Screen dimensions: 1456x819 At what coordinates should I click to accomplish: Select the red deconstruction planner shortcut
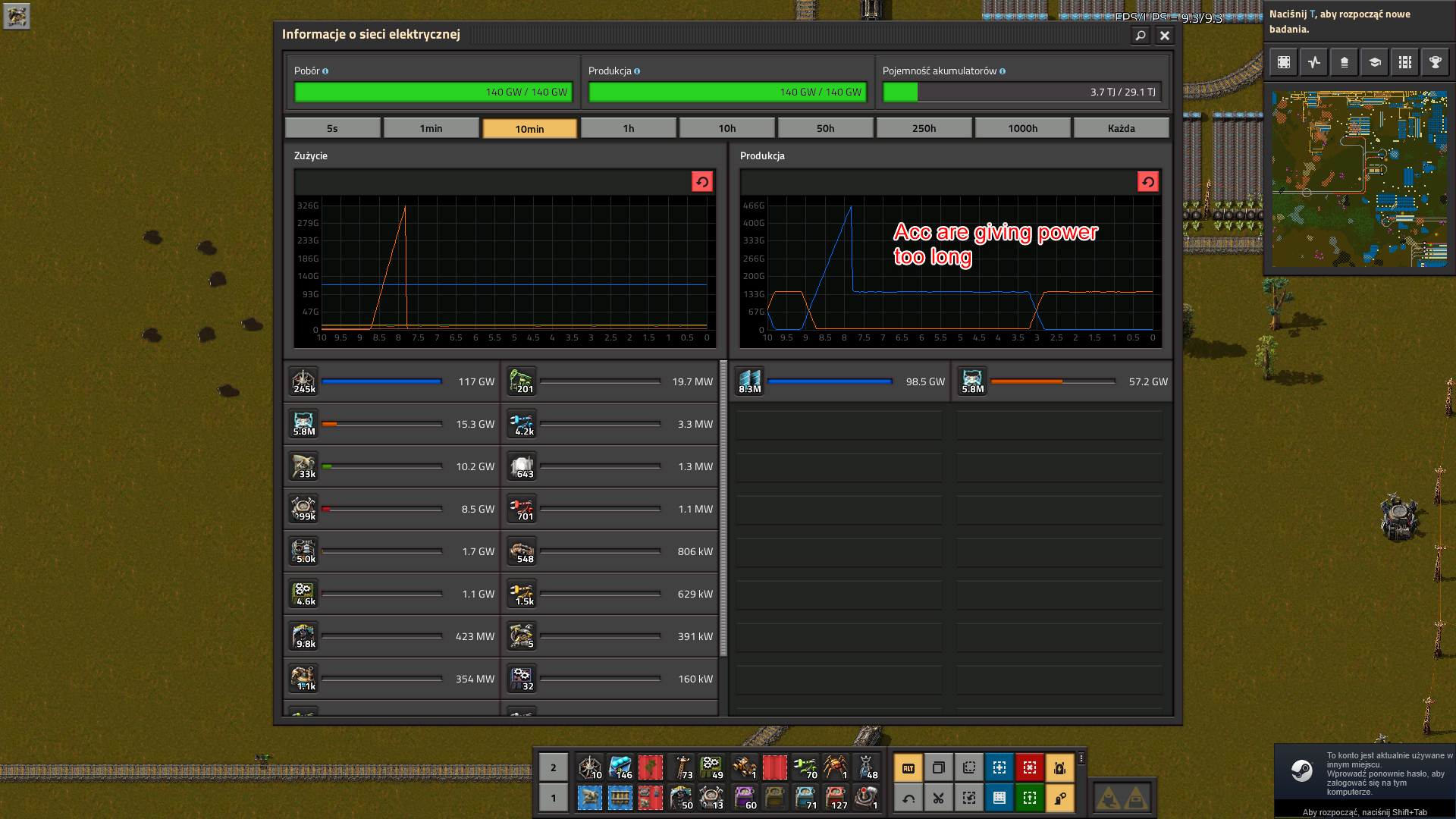coord(1029,767)
